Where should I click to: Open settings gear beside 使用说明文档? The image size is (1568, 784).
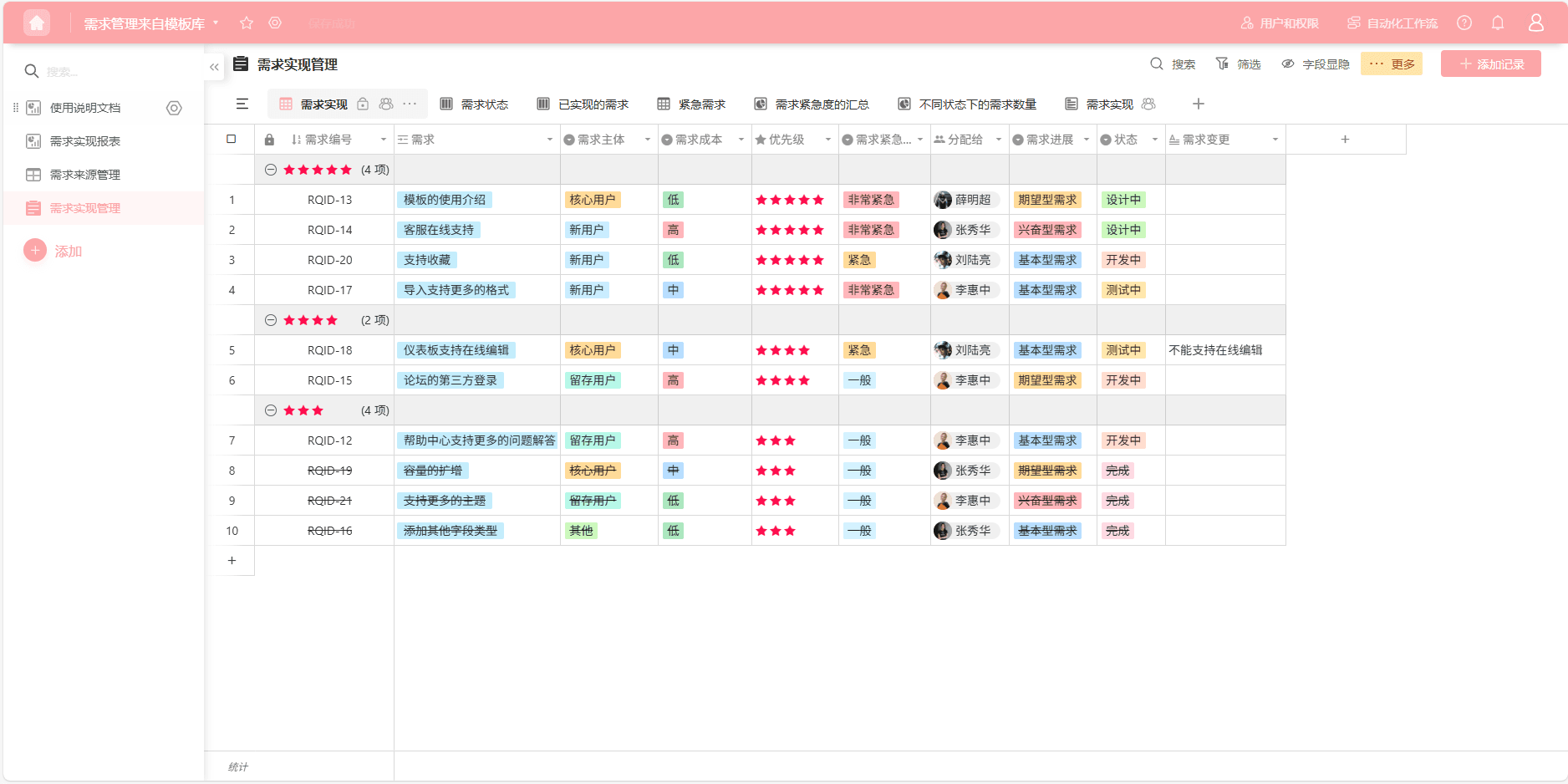click(x=174, y=108)
